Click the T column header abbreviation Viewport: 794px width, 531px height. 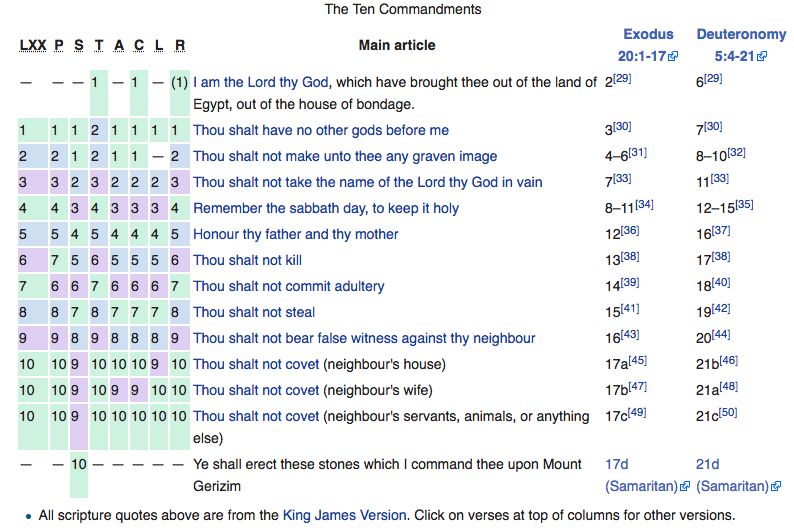[99, 46]
